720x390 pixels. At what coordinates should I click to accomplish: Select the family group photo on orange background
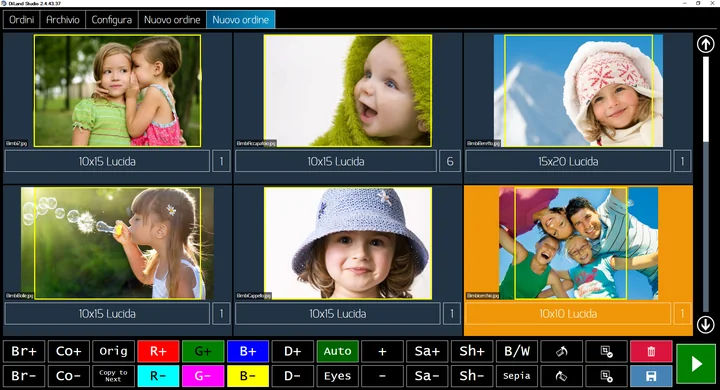tap(578, 243)
